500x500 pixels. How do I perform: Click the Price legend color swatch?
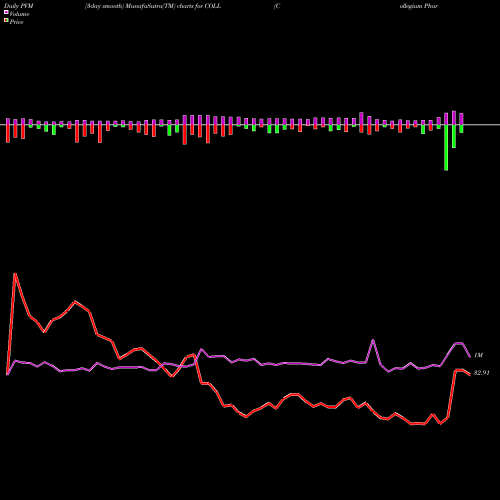pos(6,21)
